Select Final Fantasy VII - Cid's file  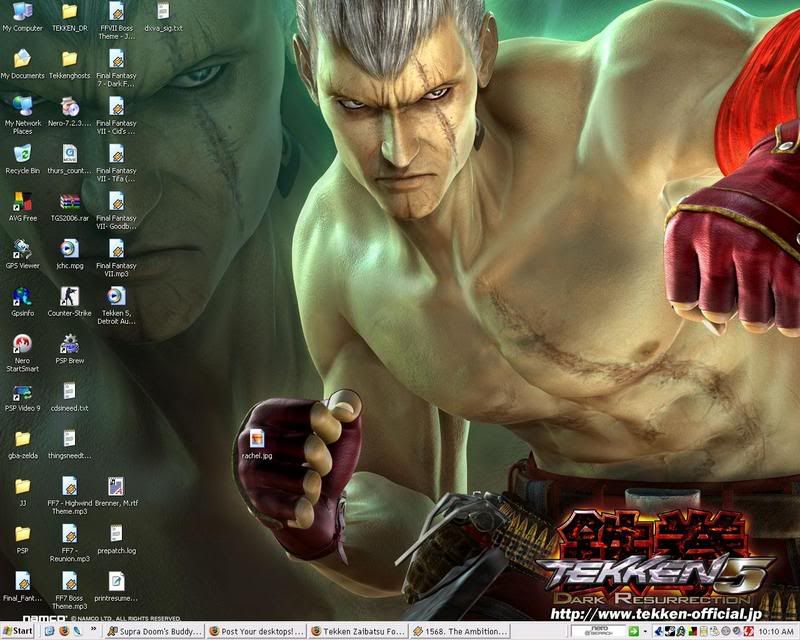point(116,116)
